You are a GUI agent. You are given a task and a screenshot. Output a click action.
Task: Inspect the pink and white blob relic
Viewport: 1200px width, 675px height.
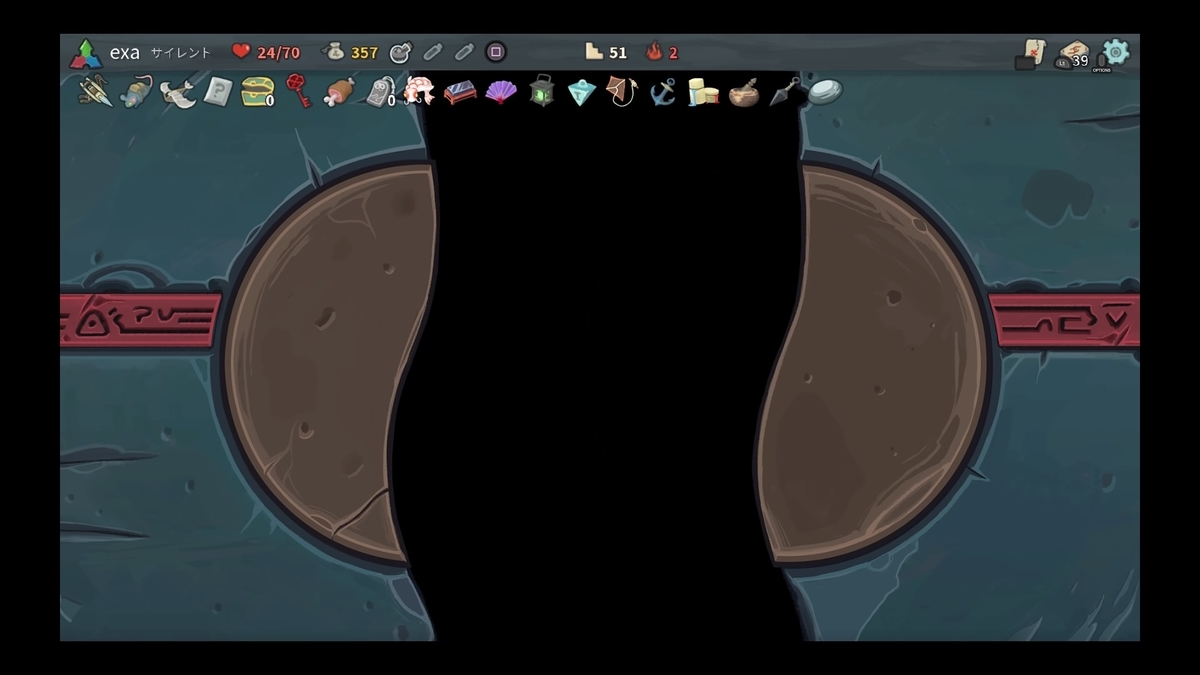[419, 91]
